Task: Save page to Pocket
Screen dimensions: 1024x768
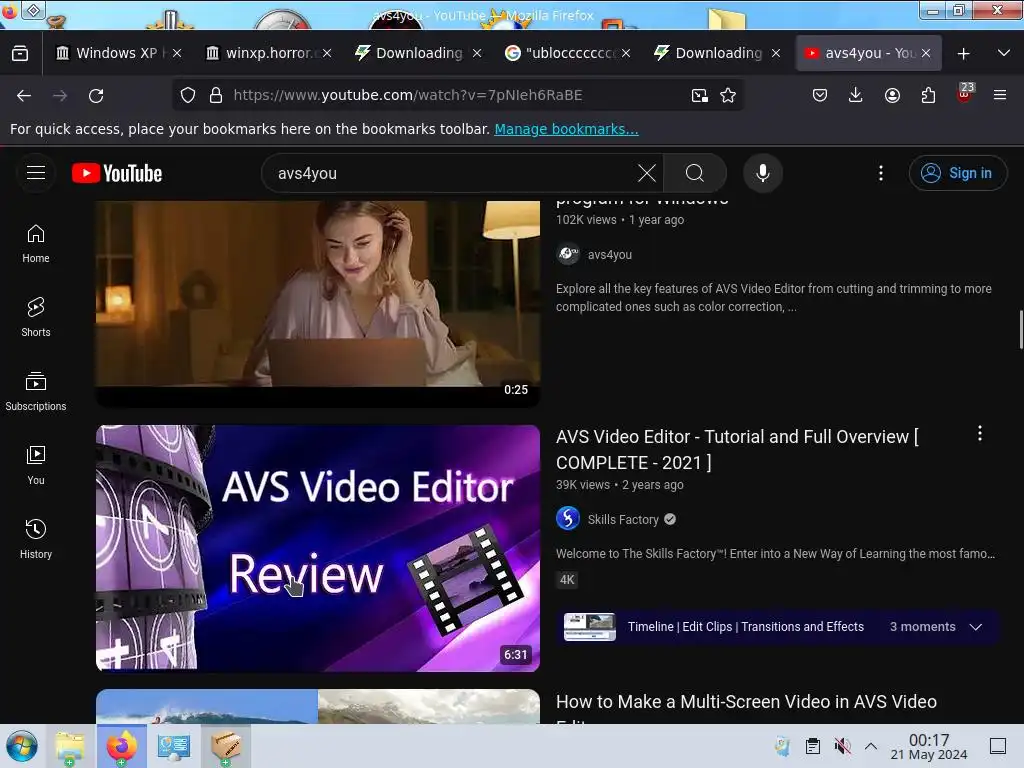Action: tap(820, 95)
